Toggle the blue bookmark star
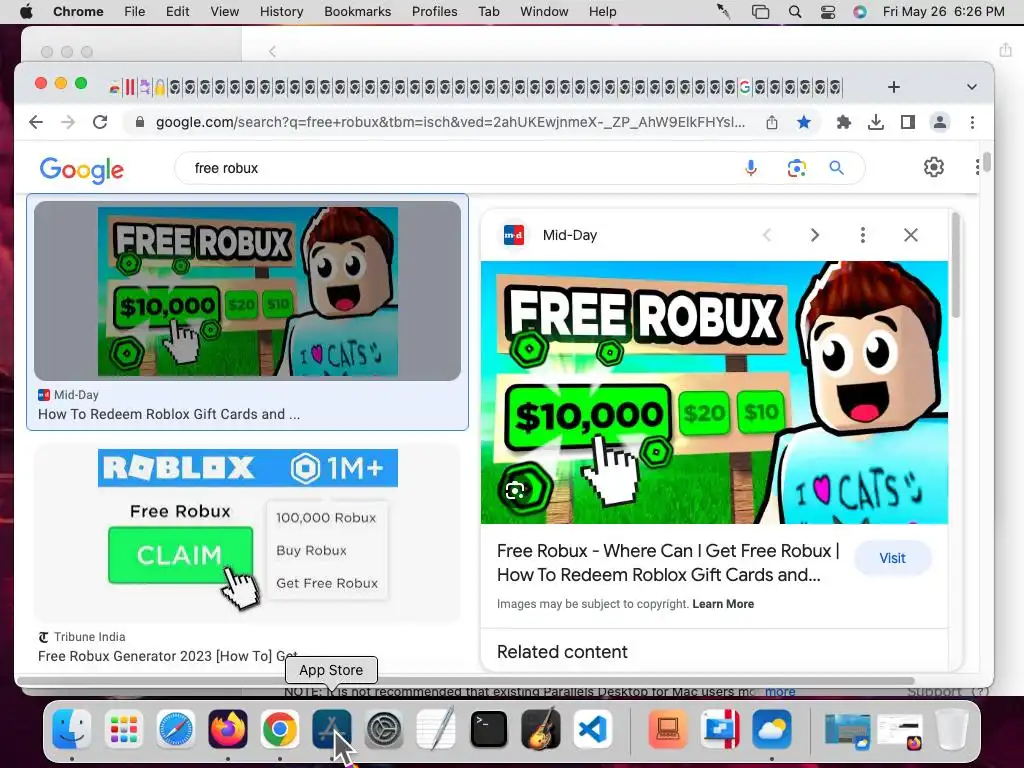 (804, 122)
